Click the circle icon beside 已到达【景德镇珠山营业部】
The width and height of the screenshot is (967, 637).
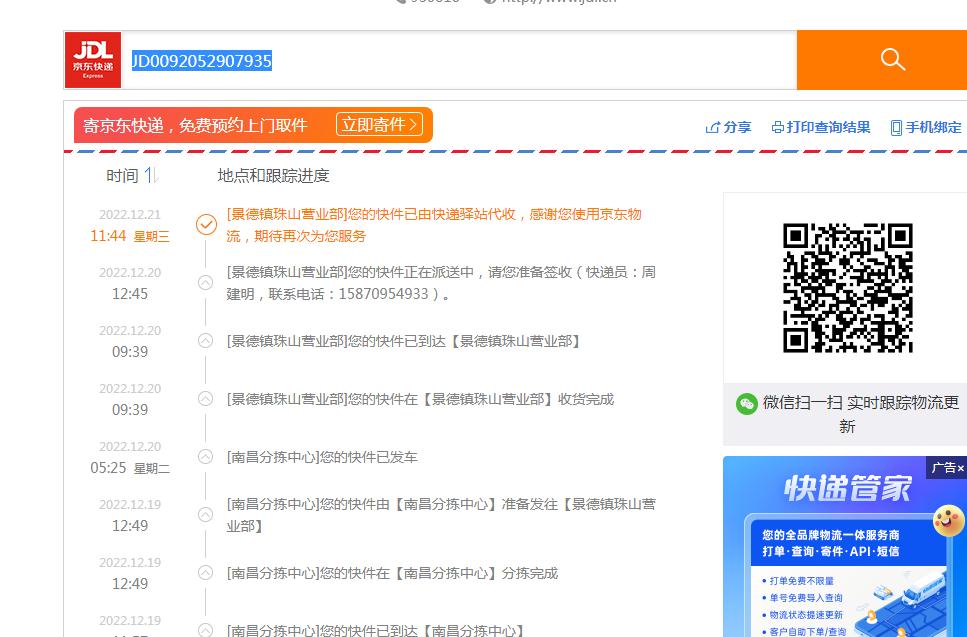[205, 340]
